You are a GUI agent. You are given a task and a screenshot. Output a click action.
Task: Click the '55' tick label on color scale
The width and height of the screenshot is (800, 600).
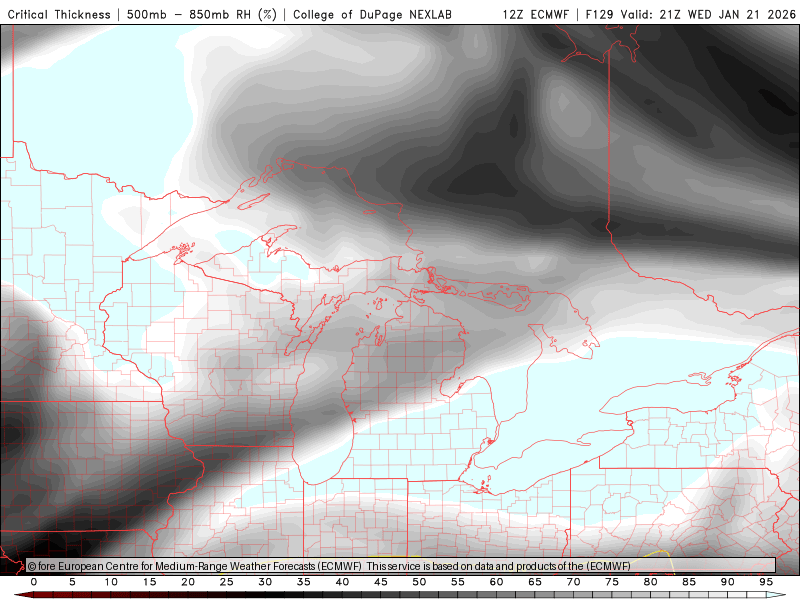click(x=458, y=582)
